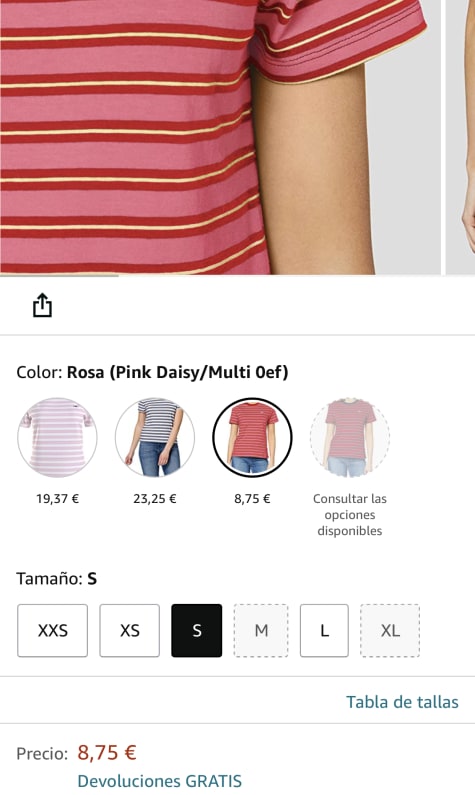Image resolution: width=475 pixels, height=795 pixels.
Task: Tap the 19,37 € price label
Action: click(x=57, y=499)
